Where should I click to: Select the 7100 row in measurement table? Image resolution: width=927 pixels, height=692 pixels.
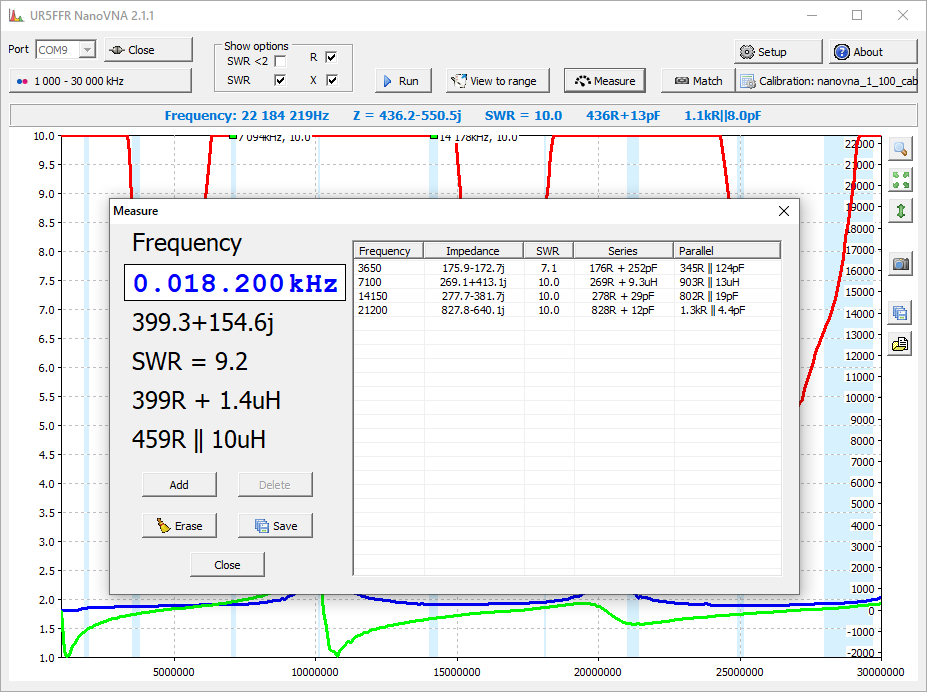(565, 282)
